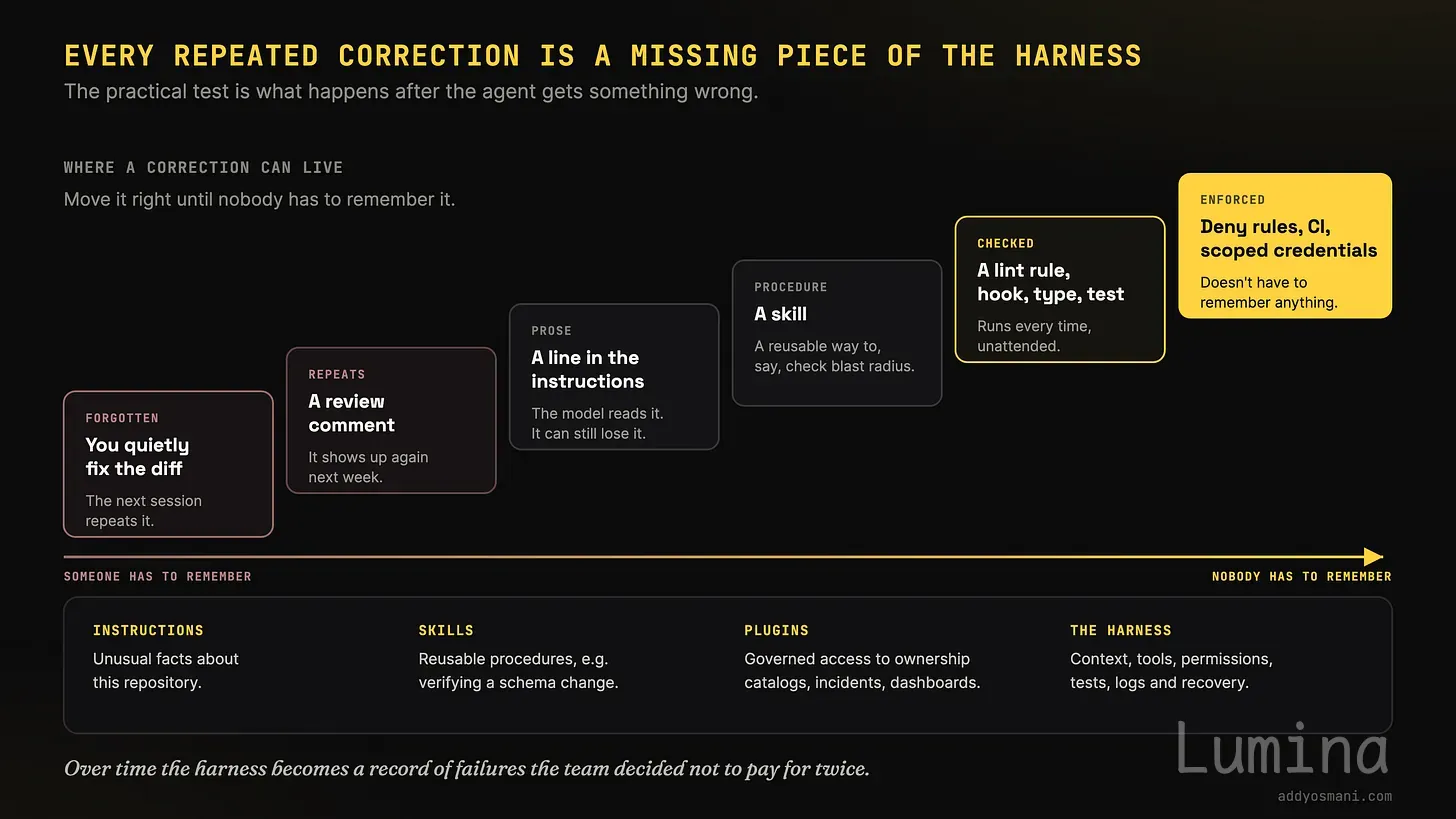
Task: Choose the Prose 'A line in the instructions' card
Action: [x=614, y=377]
